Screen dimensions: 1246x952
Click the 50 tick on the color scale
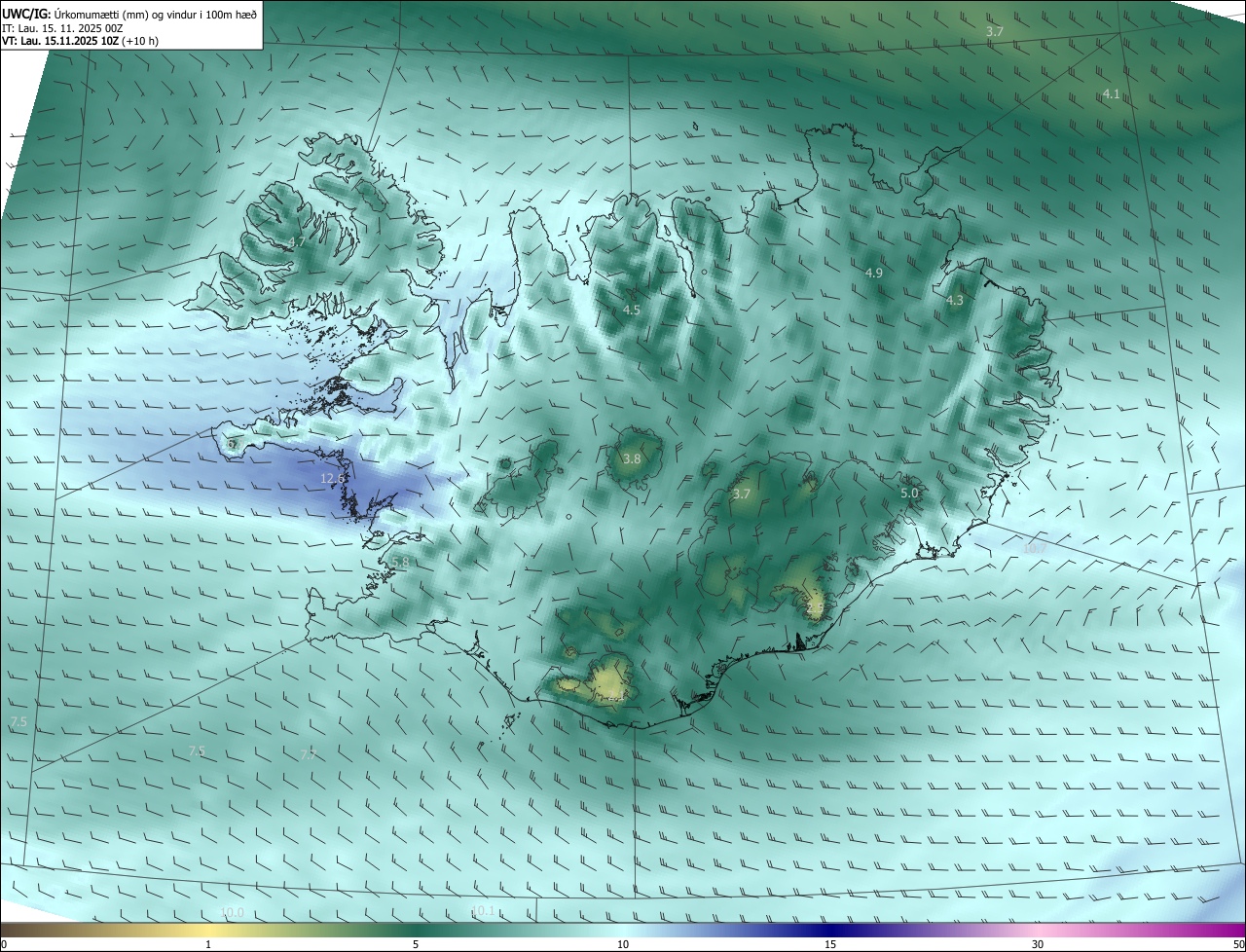coord(1238,944)
